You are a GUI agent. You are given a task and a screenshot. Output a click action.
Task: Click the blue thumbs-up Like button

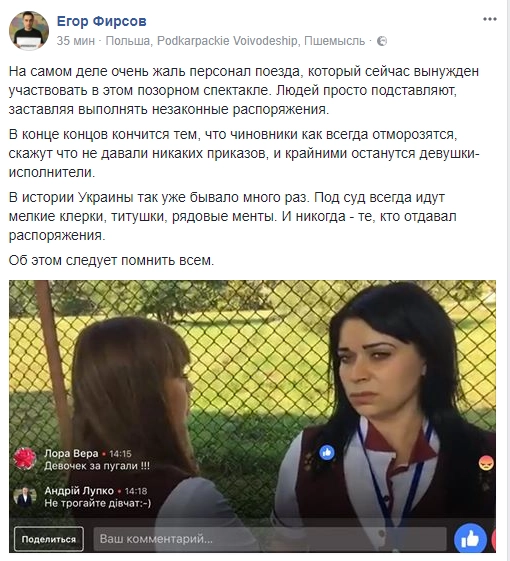tap(470, 539)
